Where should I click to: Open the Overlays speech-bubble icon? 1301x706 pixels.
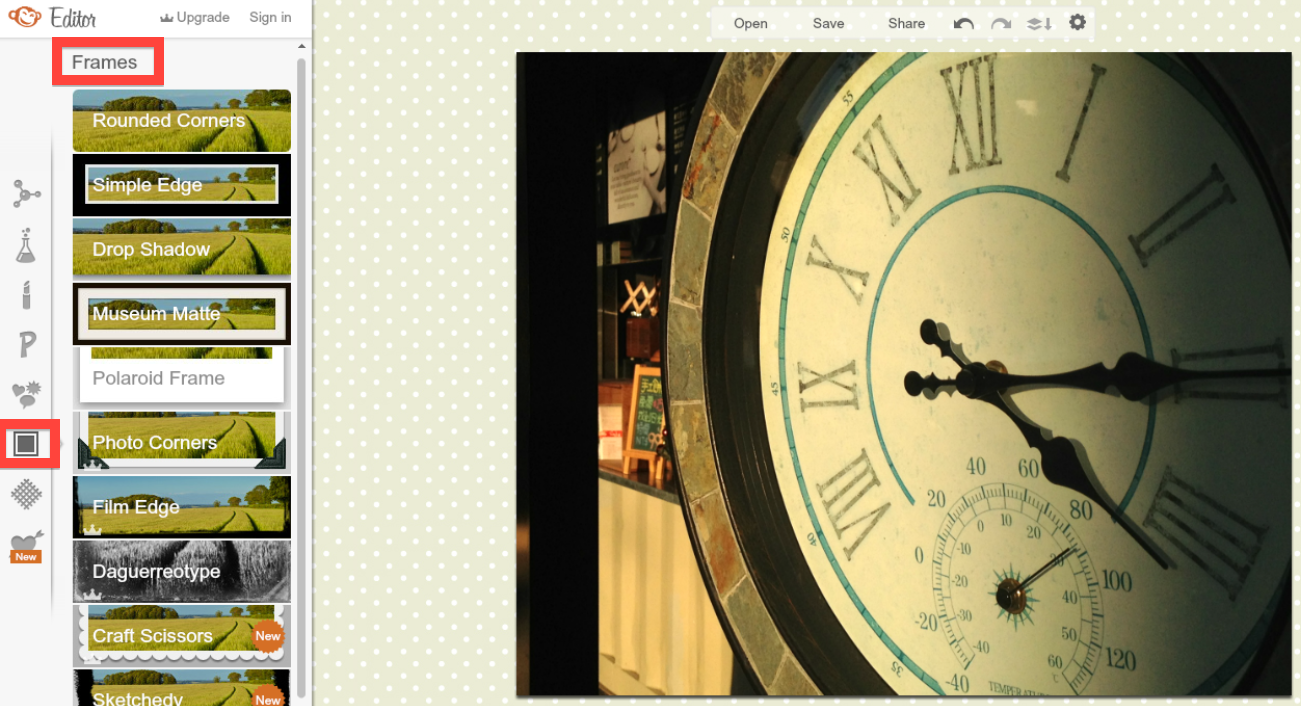pos(26,394)
